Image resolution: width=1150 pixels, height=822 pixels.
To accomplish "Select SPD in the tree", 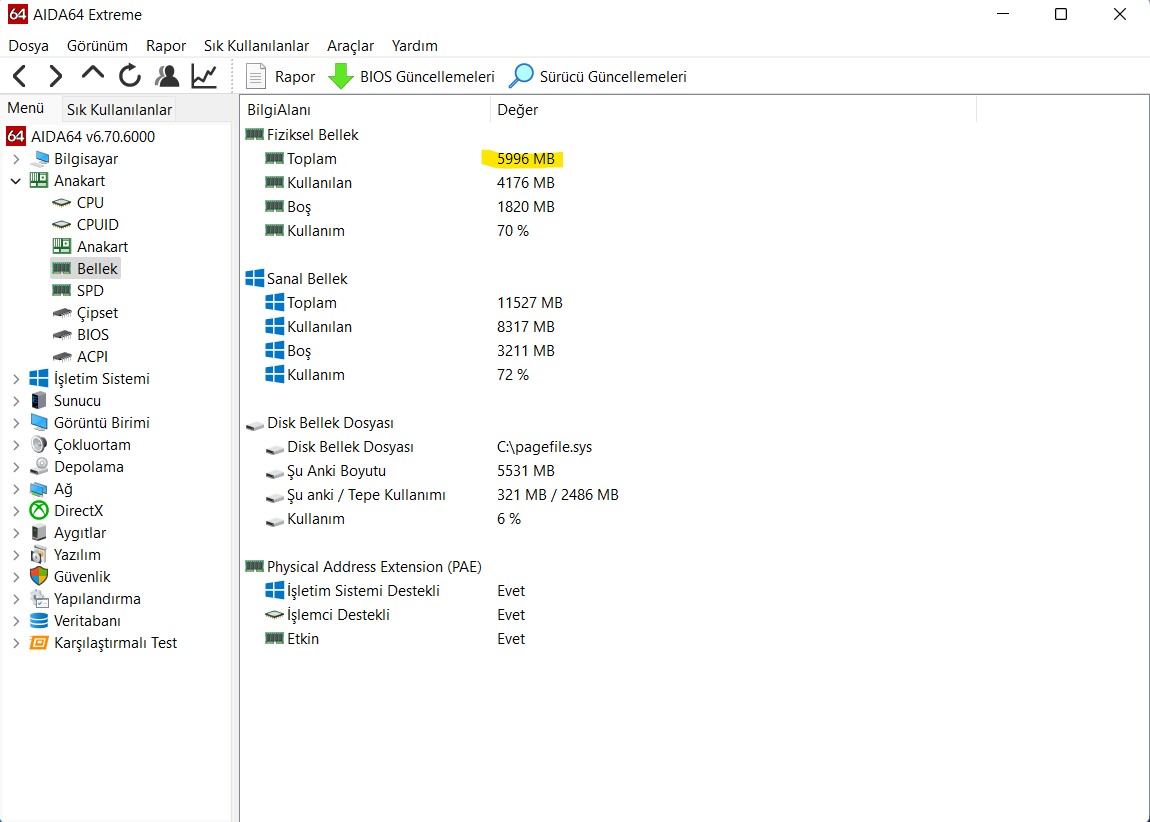I will 90,290.
